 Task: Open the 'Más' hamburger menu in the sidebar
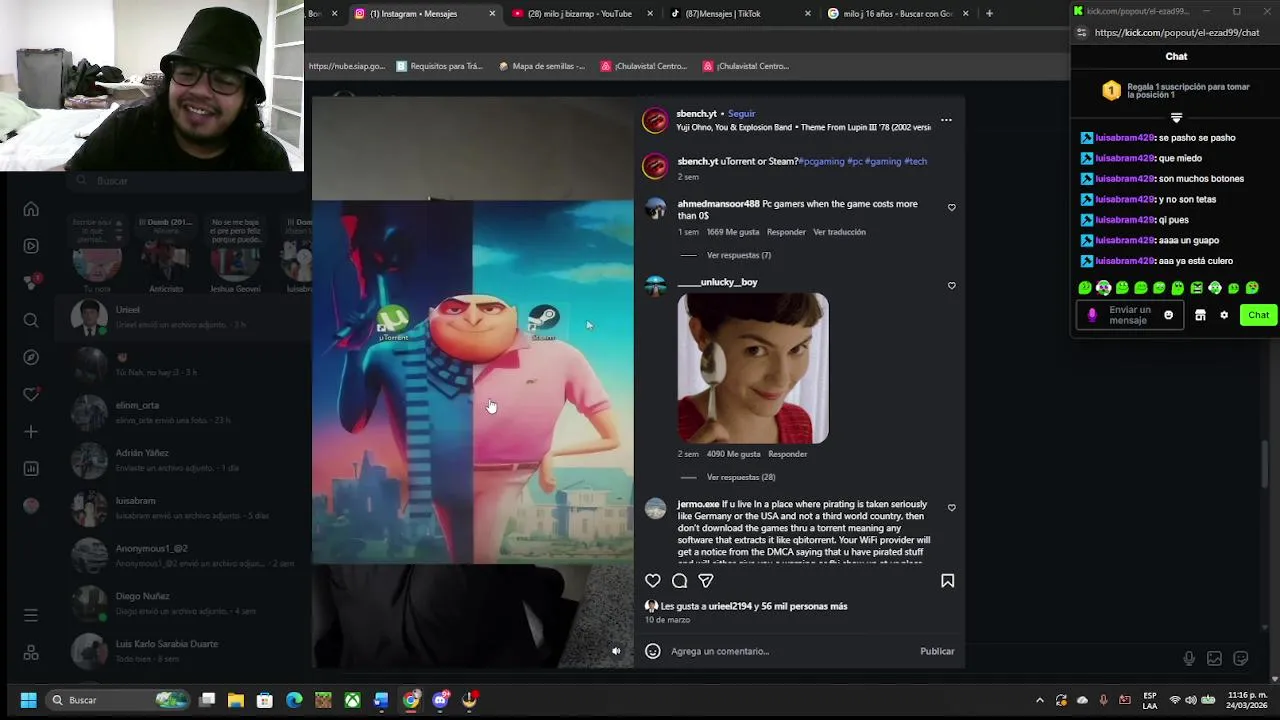pyautogui.click(x=31, y=616)
